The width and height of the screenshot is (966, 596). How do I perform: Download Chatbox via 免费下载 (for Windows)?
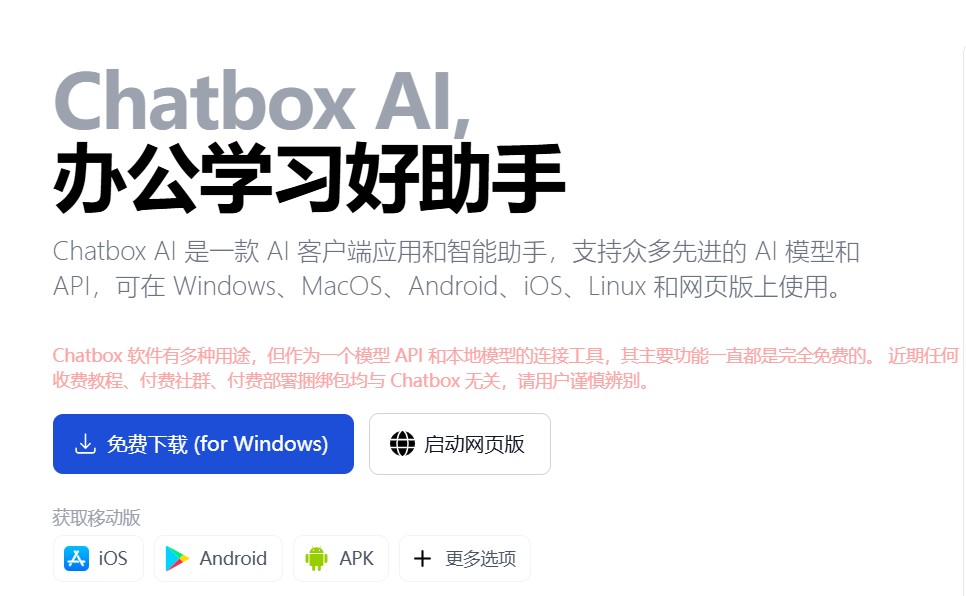coord(203,444)
